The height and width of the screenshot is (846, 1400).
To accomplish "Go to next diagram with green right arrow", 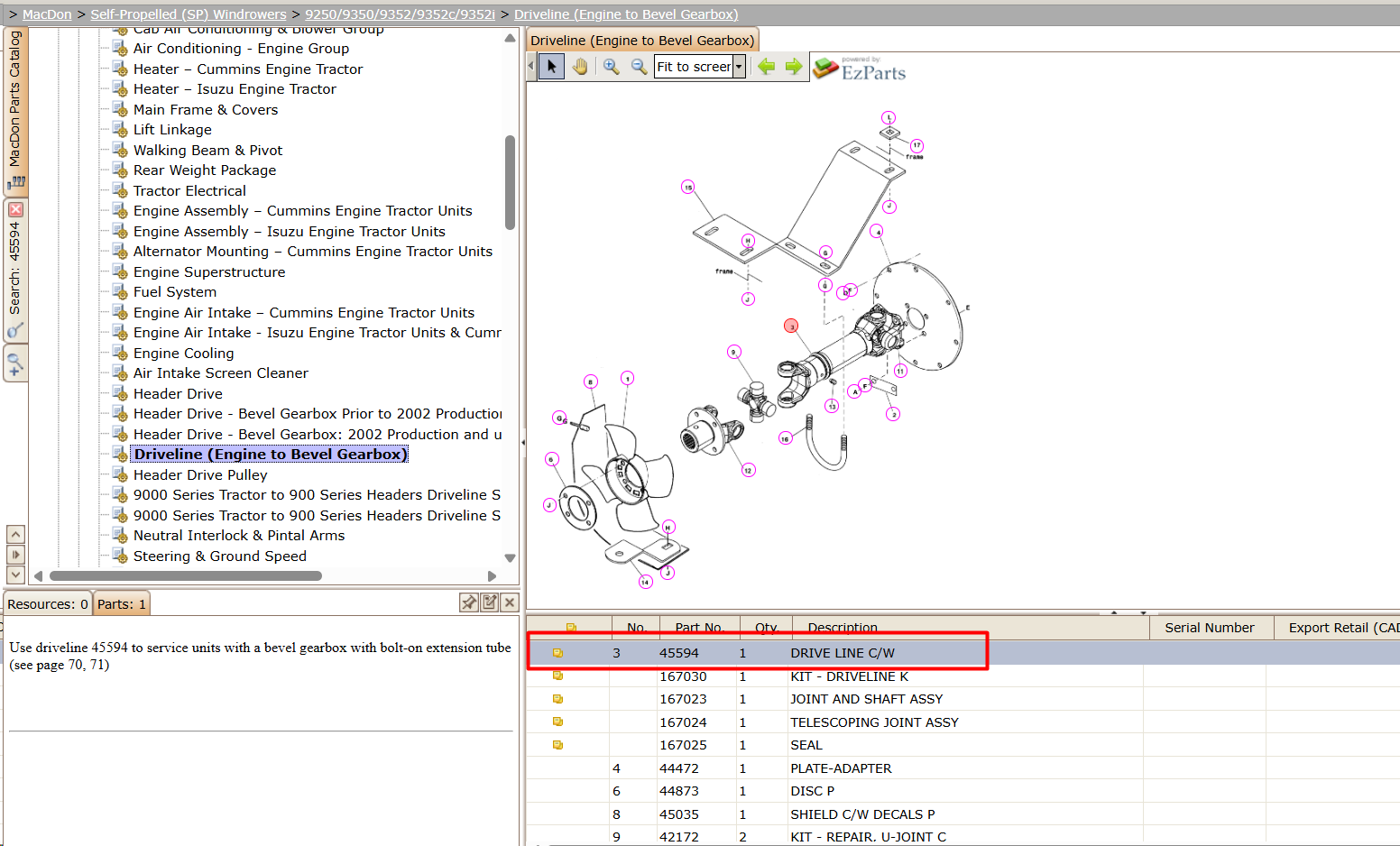I will (x=794, y=67).
